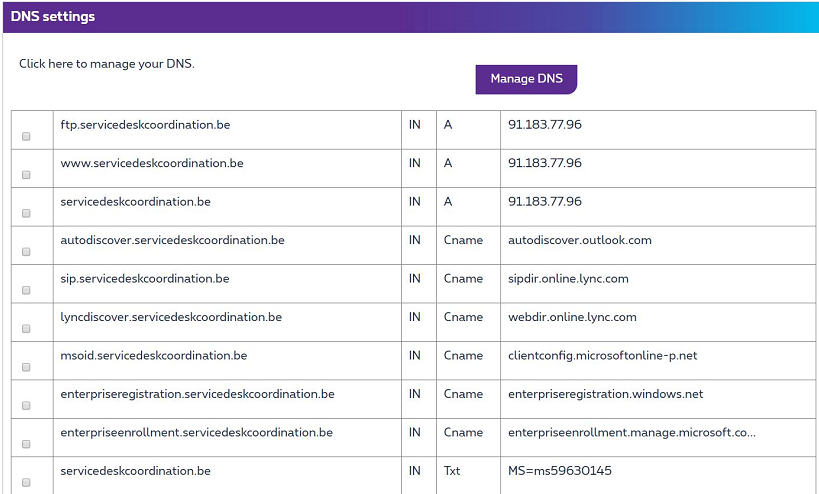Screen dimensions: 819x494
Task: Click the 'Click here to manage your DNS' text
Action: click(107, 63)
